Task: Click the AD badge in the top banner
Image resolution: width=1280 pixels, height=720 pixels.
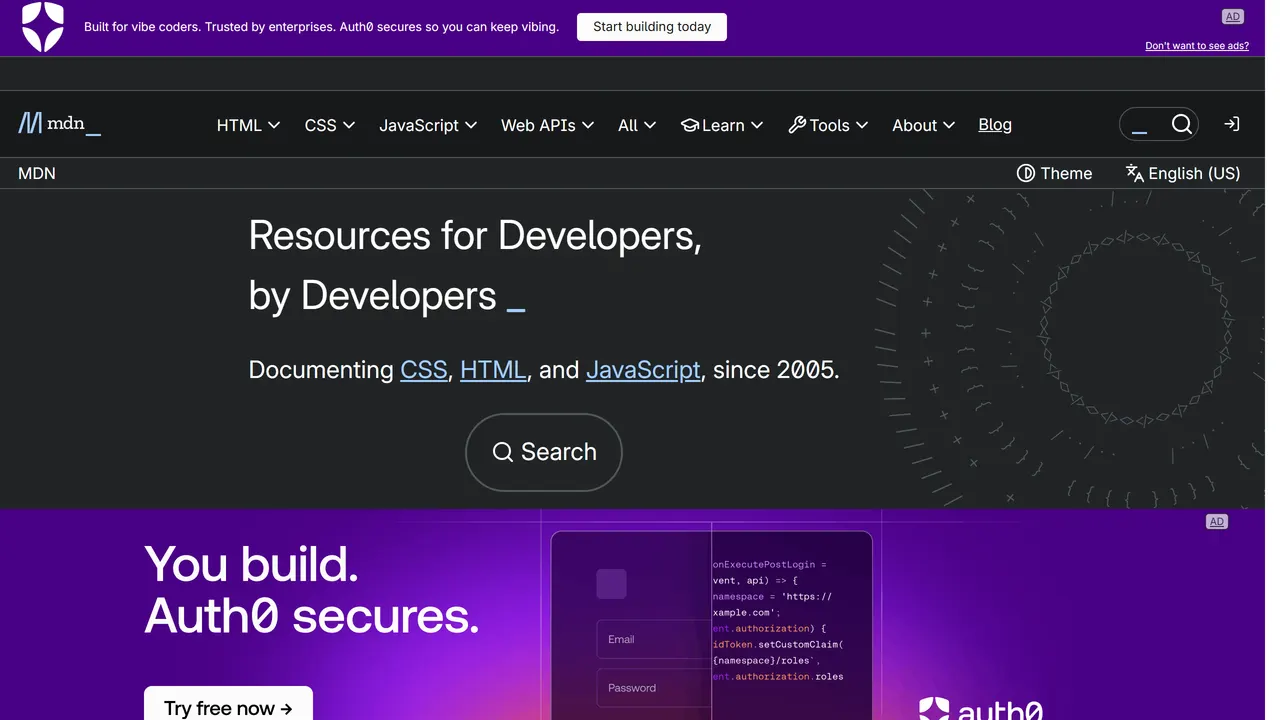Action: point(1232,17)
